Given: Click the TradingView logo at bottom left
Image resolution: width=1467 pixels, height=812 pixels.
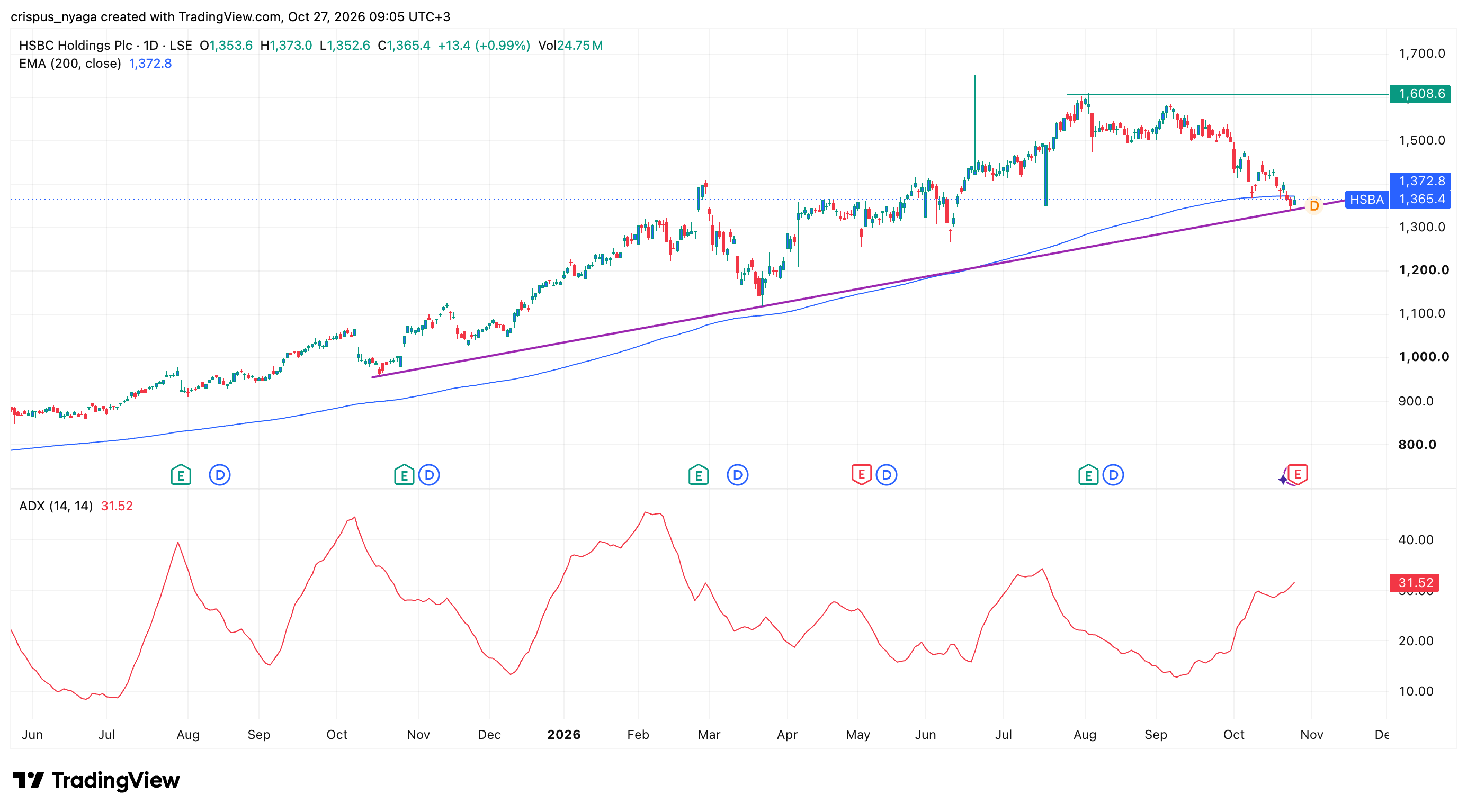Looking at the screenshot, I should [x=96, y=780].
